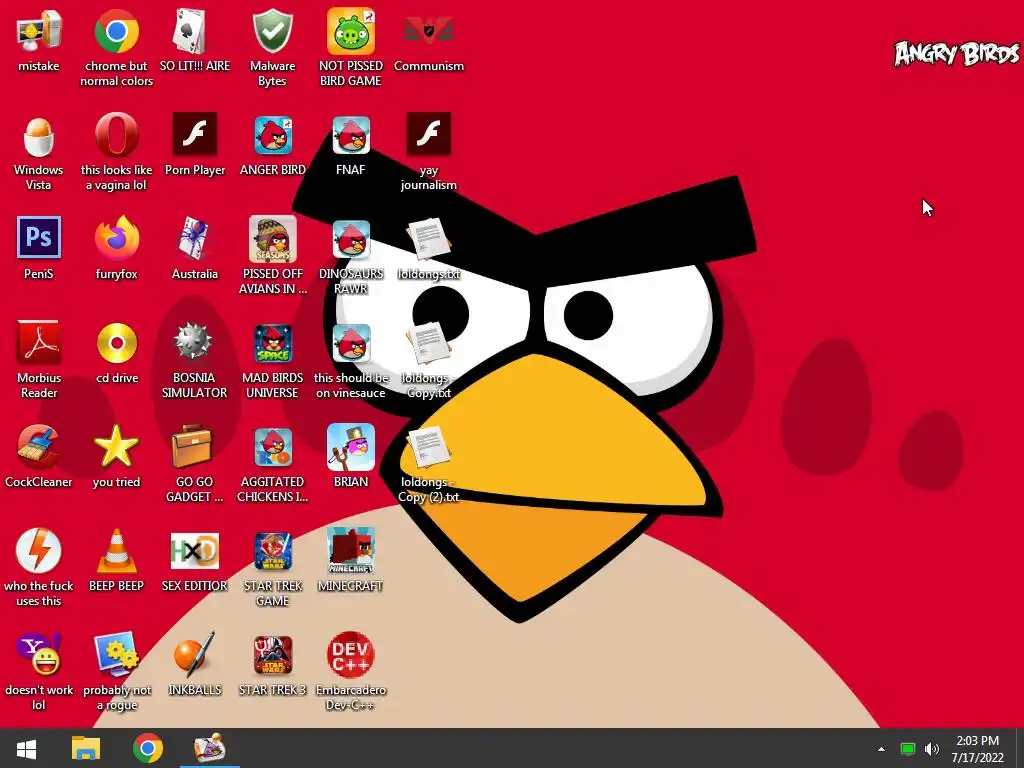The image size is (1024, 768).
Task: Launch 'chrome but normal colors' desktop shortcut
Action: pyautogui.click(x=116, y=31)
